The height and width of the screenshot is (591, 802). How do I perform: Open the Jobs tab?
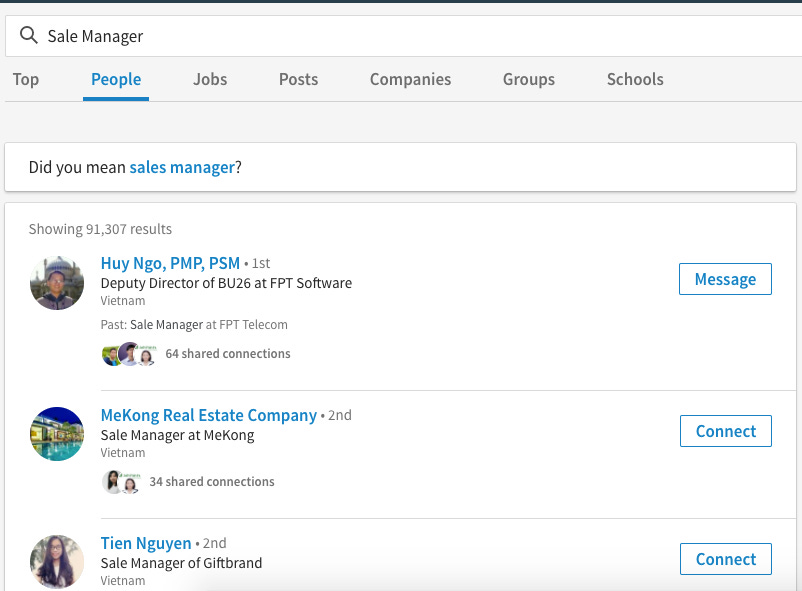click(210, 79)
